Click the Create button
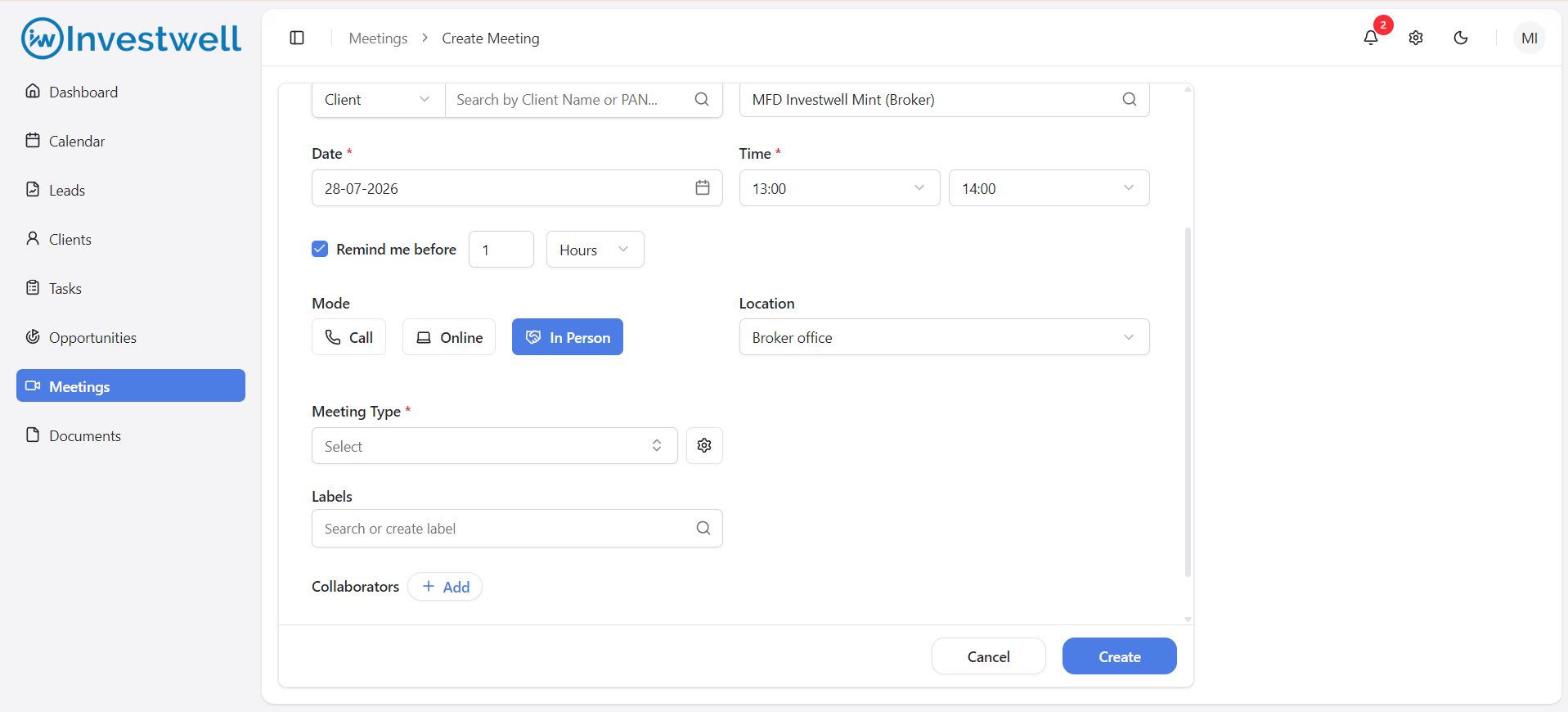1568x712 pixels. pyautogui.click(x=1119, y=656)
